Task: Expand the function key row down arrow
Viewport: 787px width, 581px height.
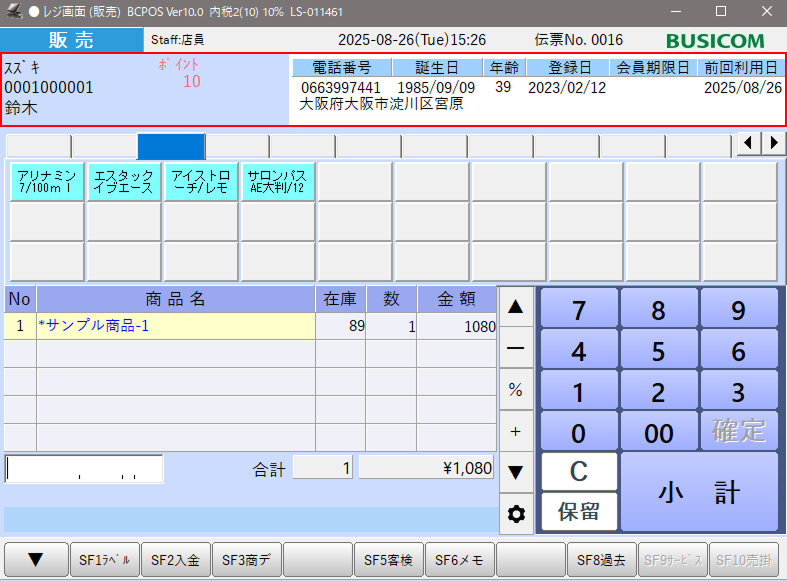Action: pyautogui.click(x=36, y=561)
